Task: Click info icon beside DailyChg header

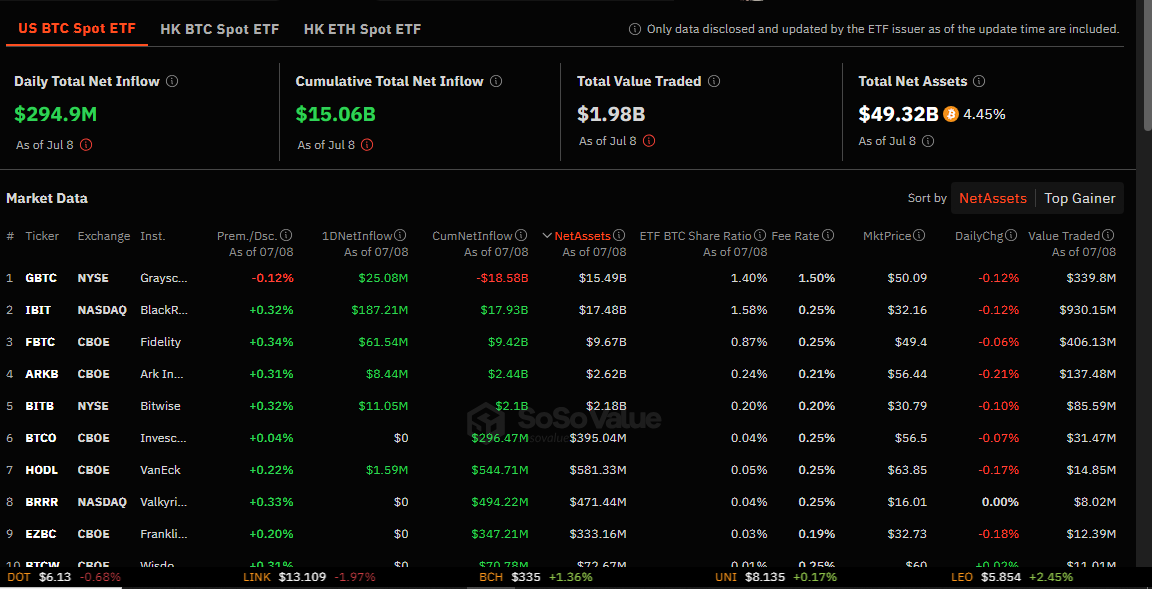Action: tap(1011, 235)
